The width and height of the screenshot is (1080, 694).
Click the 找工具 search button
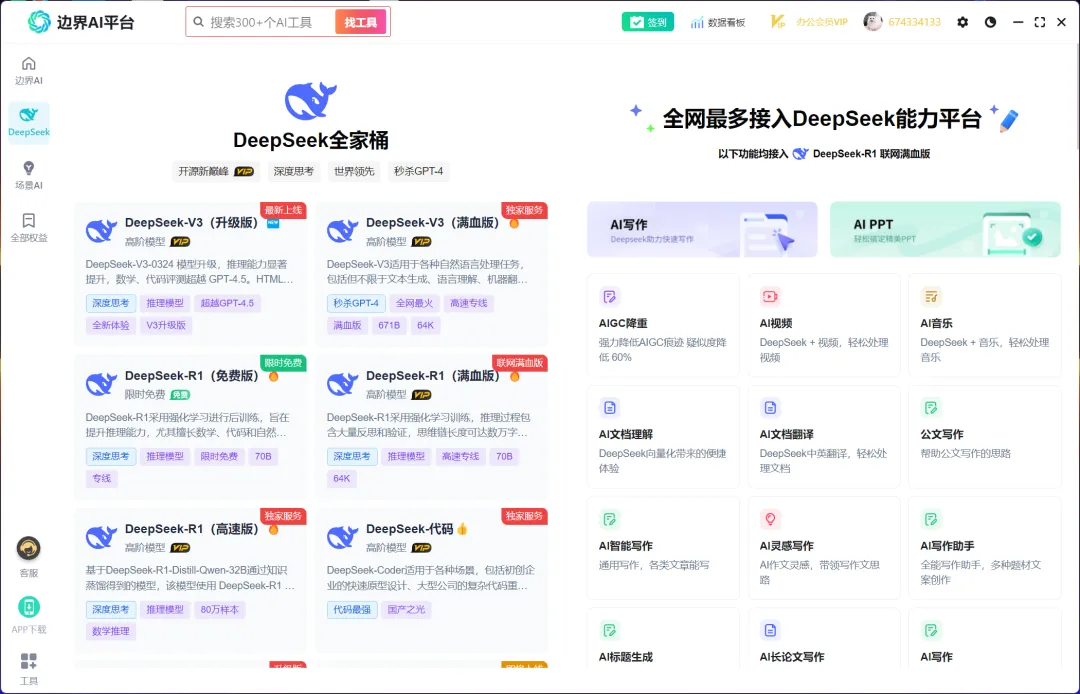click(x=361, y=22)
